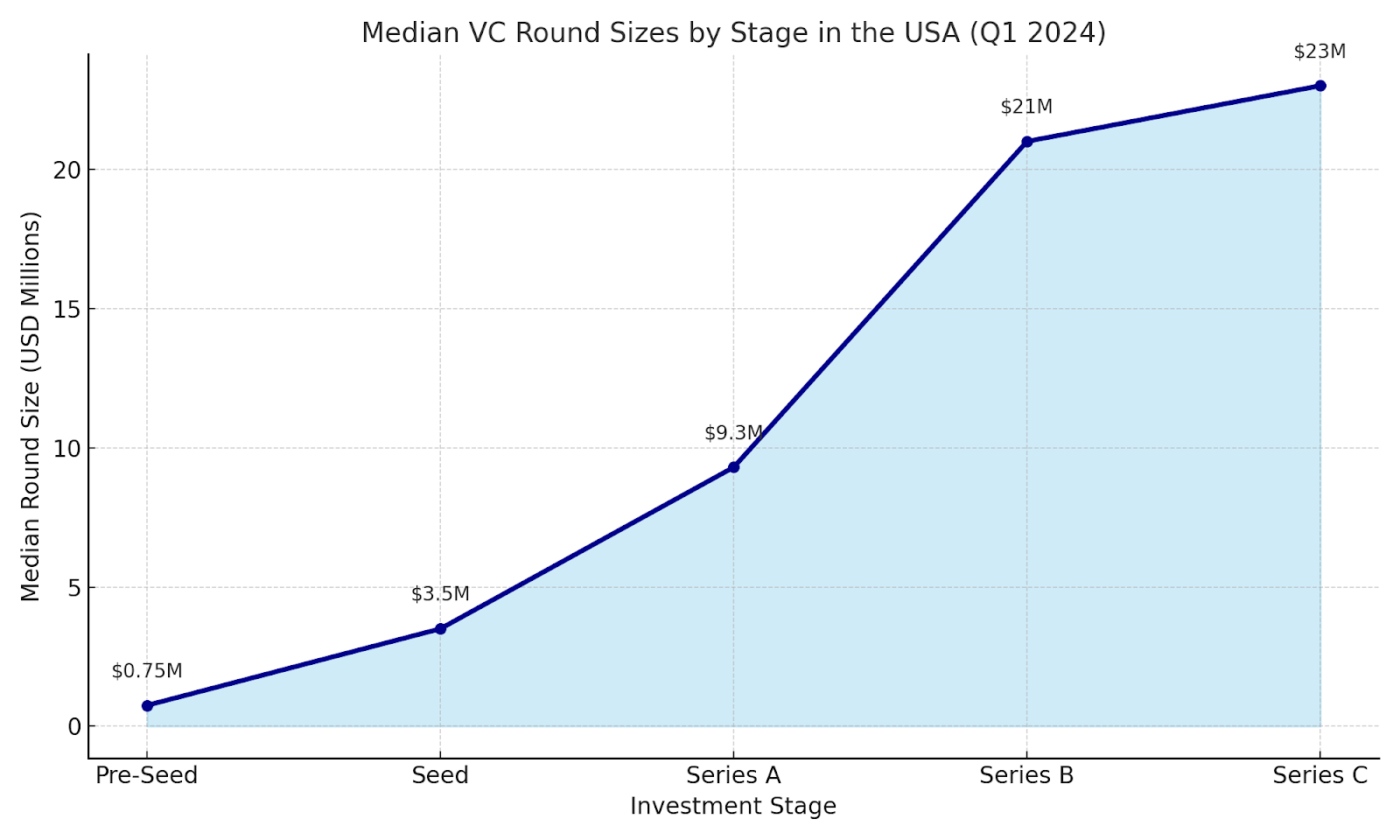Click the Investment Stage axis label
Viewport: 1400px width, 840px height.
pos(733,806)
